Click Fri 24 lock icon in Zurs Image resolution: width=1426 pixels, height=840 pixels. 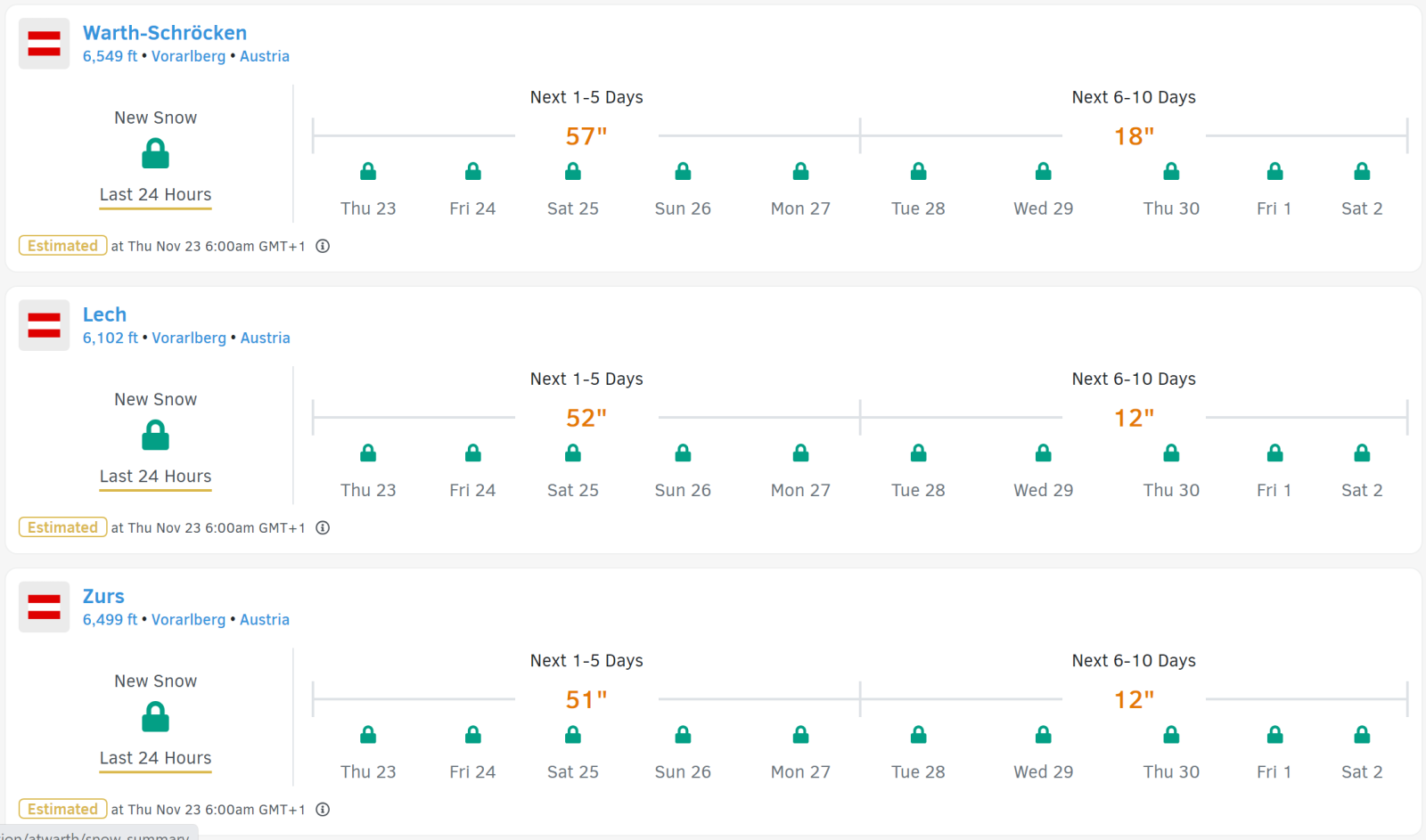(473, 734)
